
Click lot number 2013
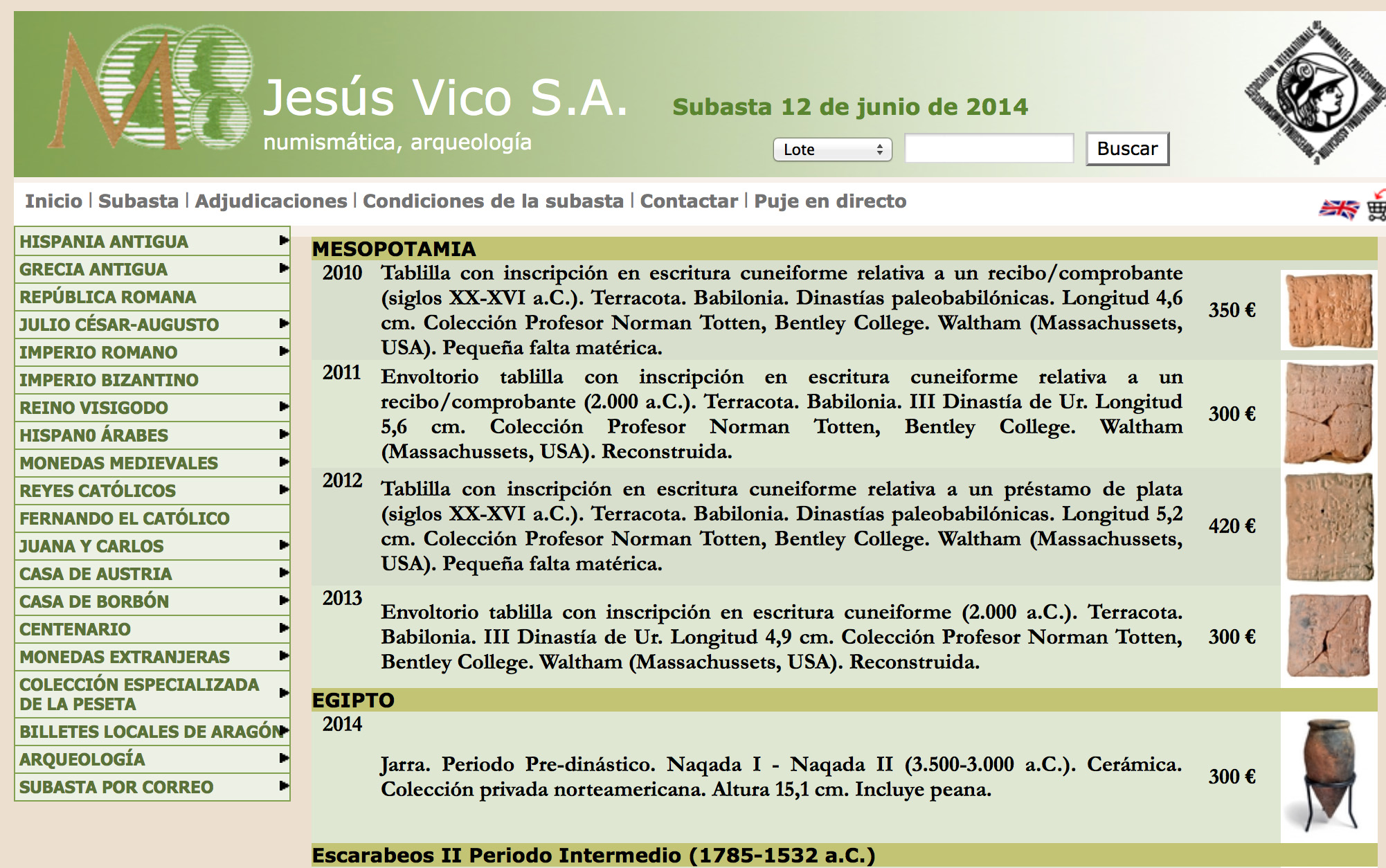pos(342,598)
